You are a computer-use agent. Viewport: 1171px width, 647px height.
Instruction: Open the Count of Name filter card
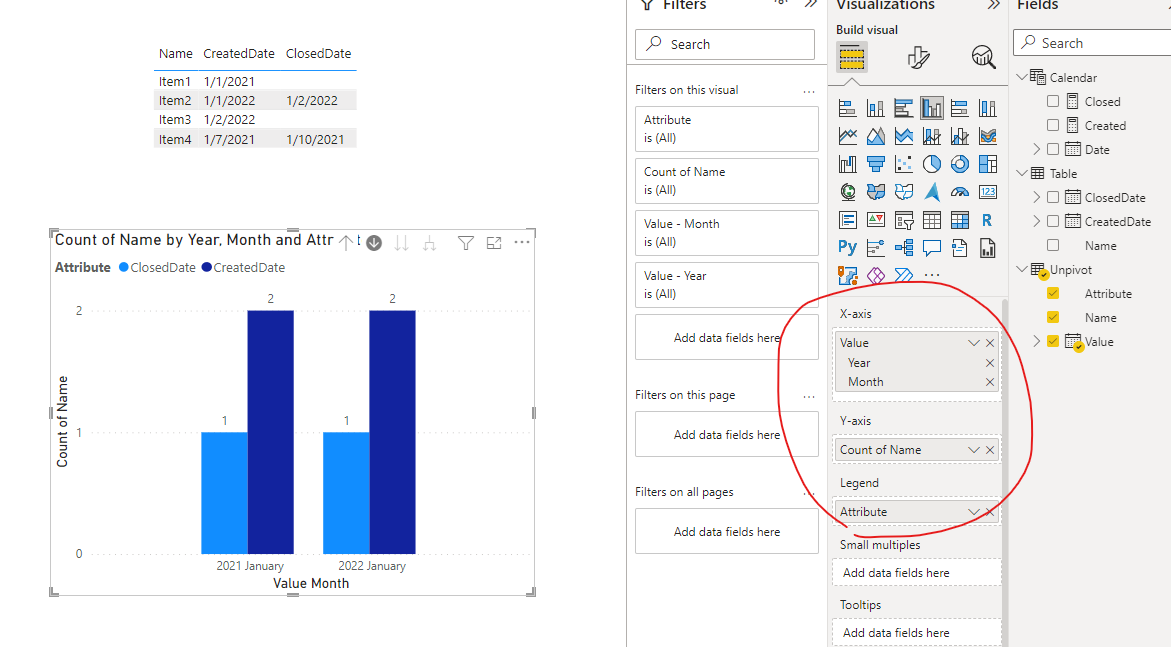pyautogui.click(x=727, y=181)
